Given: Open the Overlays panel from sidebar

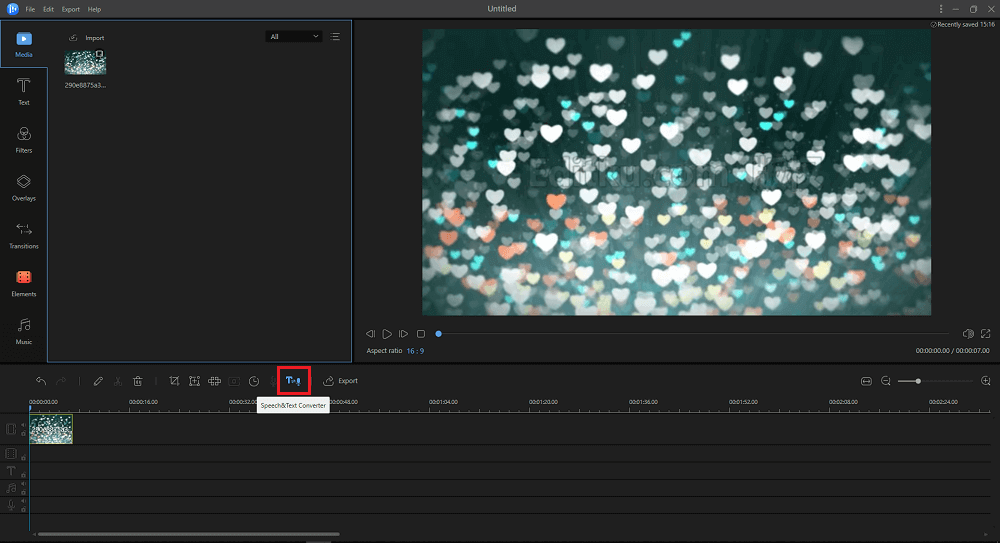Looking at the screenshot, I should click(24, 187).
